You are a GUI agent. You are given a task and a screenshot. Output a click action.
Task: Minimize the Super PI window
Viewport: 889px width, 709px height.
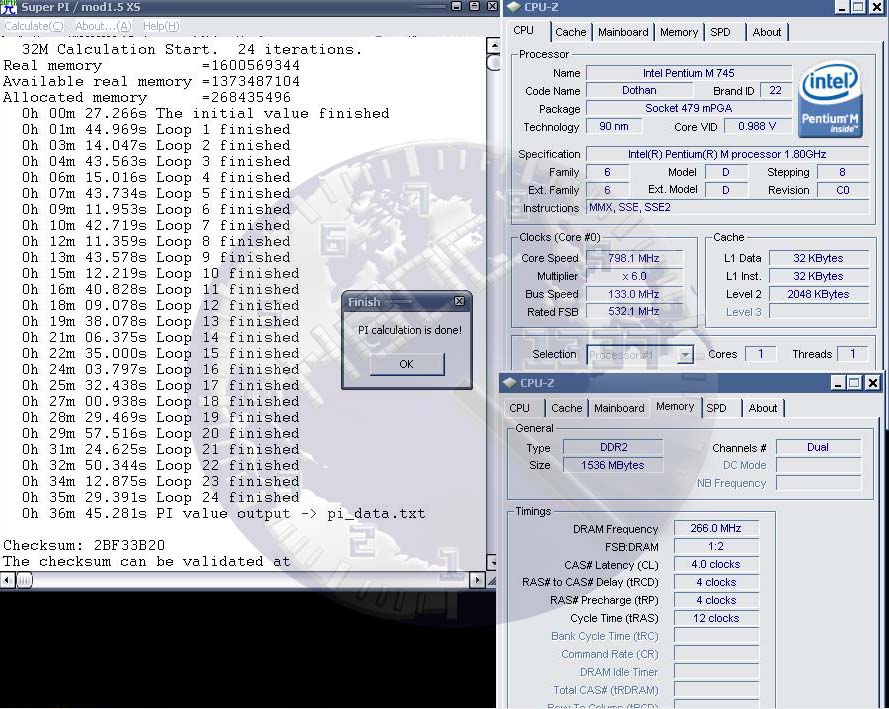tap(456, 6)
